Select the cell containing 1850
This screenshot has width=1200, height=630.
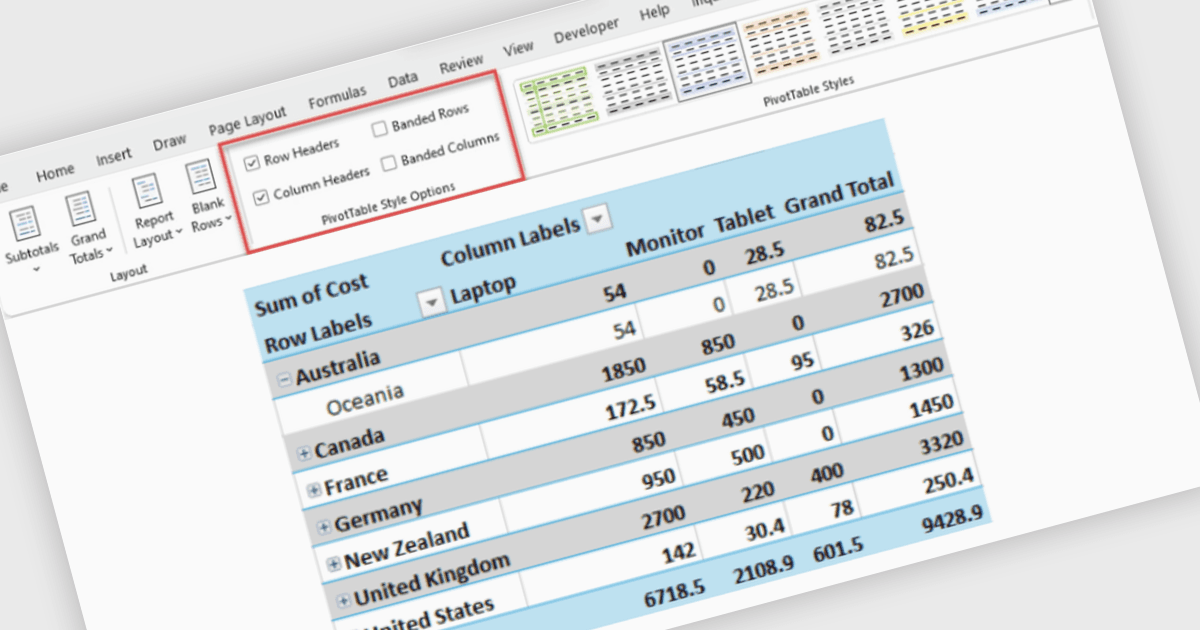pyautogui.click(x=623, y=370)
